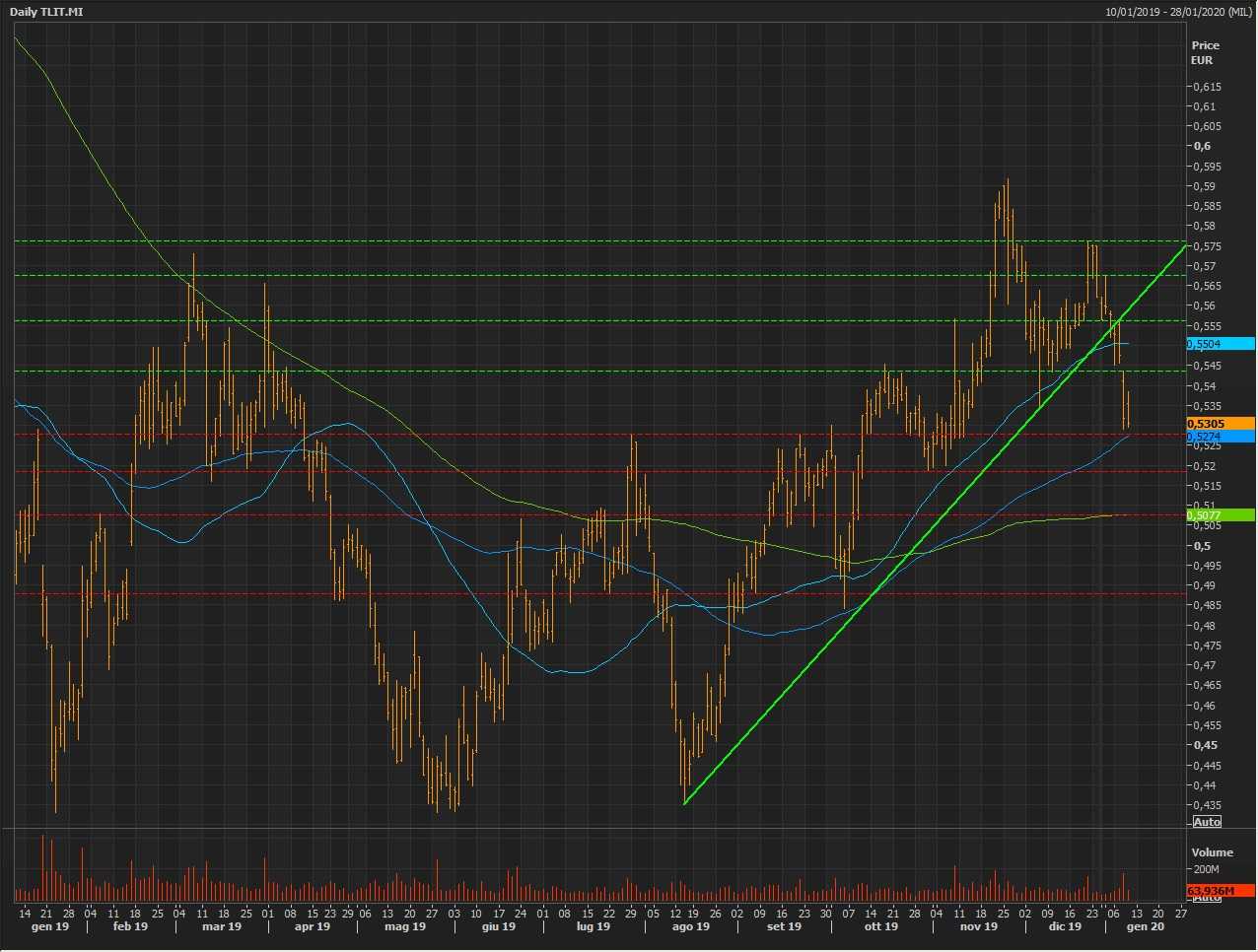The image size is (1258, 952).
Task: Click the gen 20 month label
Action: click(x=1146, y=926)
